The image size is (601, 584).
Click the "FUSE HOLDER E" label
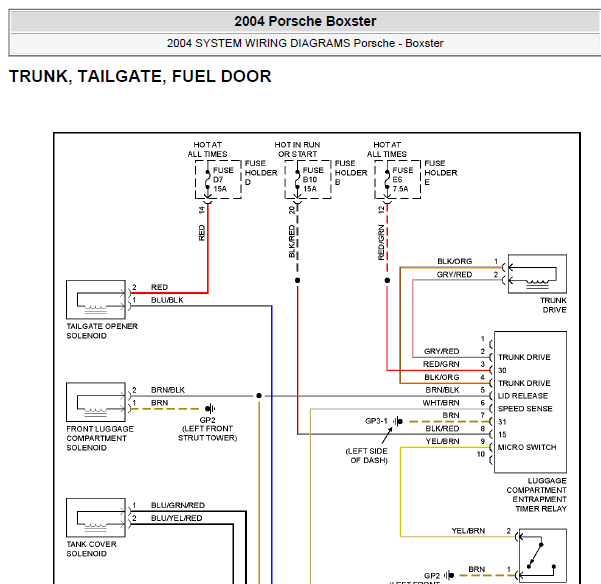coord(441,172)
